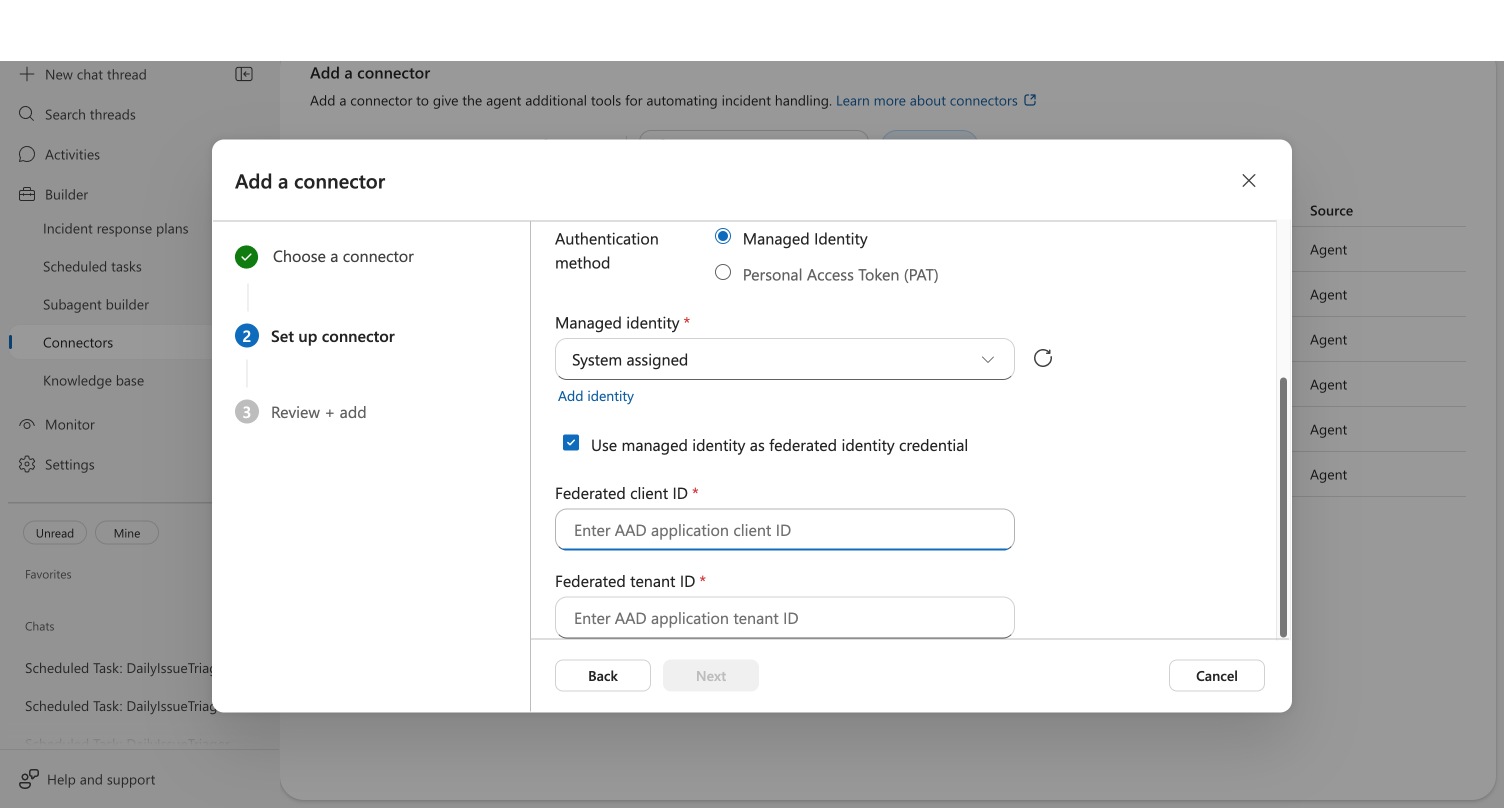This screenshot has height=808, width=1504.
Task: Filter chats by Mine
Action: tap(127, 533)
